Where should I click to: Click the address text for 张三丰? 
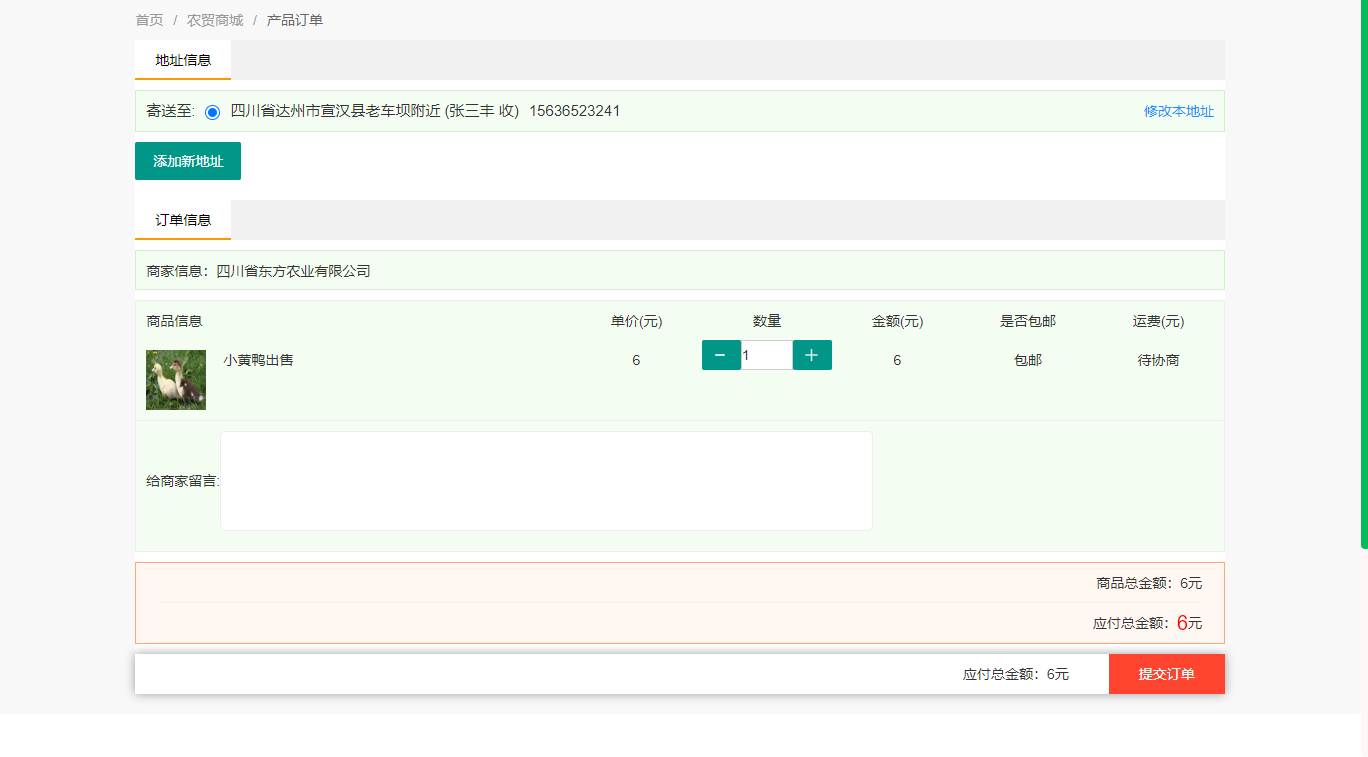click(375, 111)
